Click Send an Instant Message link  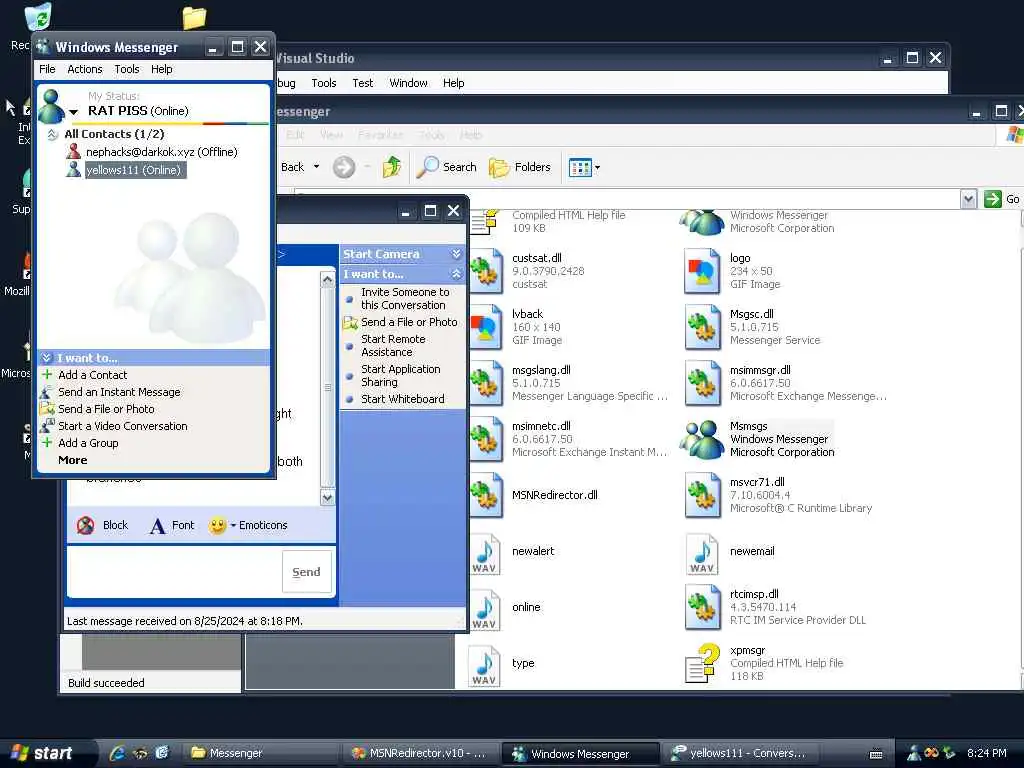(119, 392)
